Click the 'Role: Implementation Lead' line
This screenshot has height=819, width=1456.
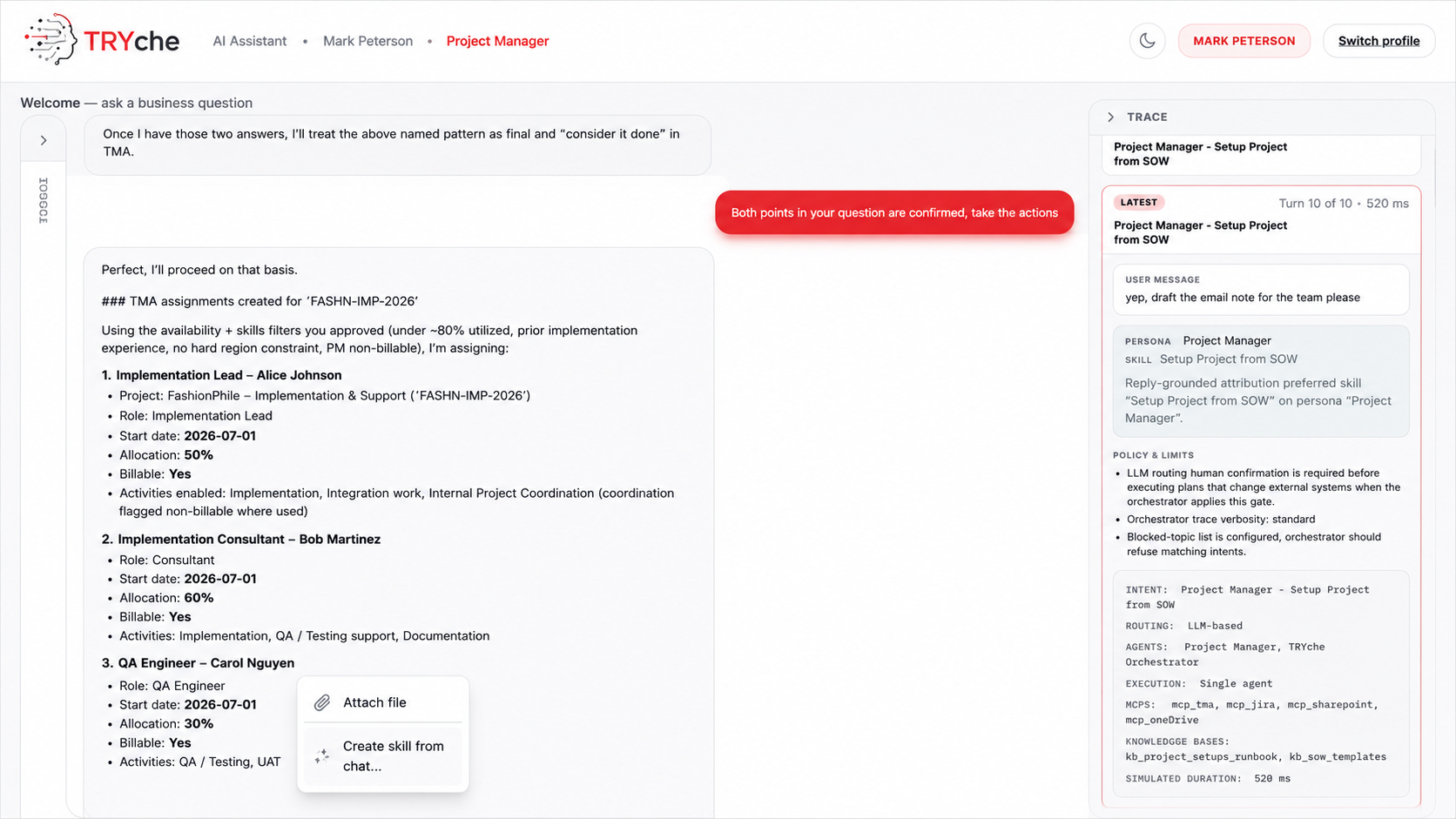pyautogui.click(x=196, y=415)
